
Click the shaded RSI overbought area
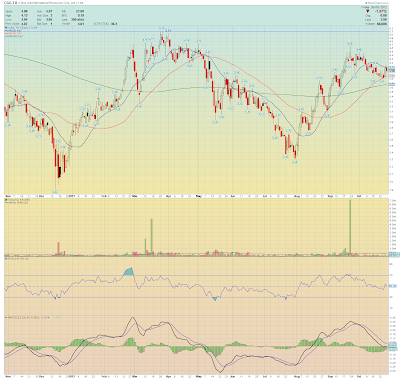point(129,272)
